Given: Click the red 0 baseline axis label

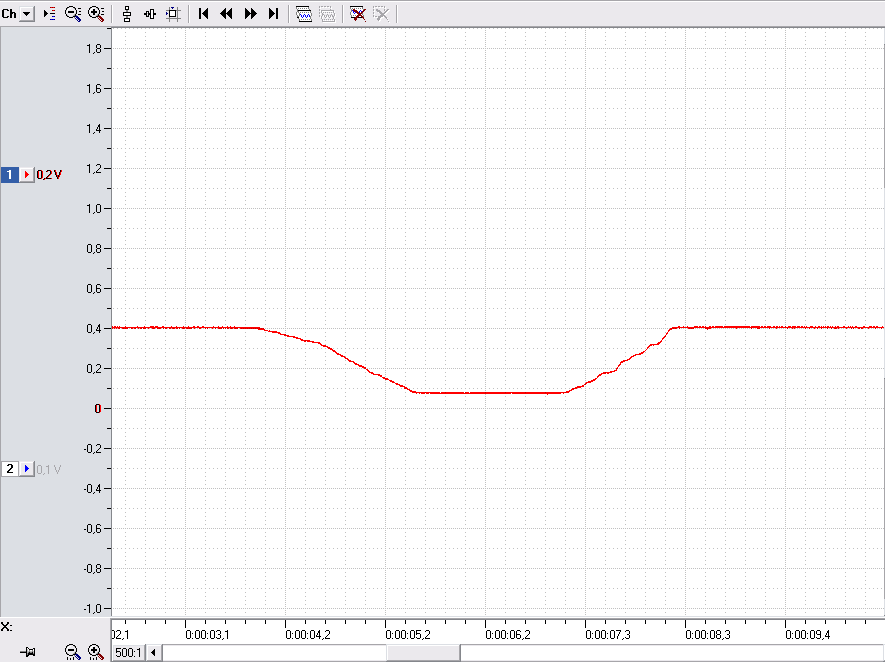Looking at the screenshot, I should pyautogui.click(x=98, y=409).
